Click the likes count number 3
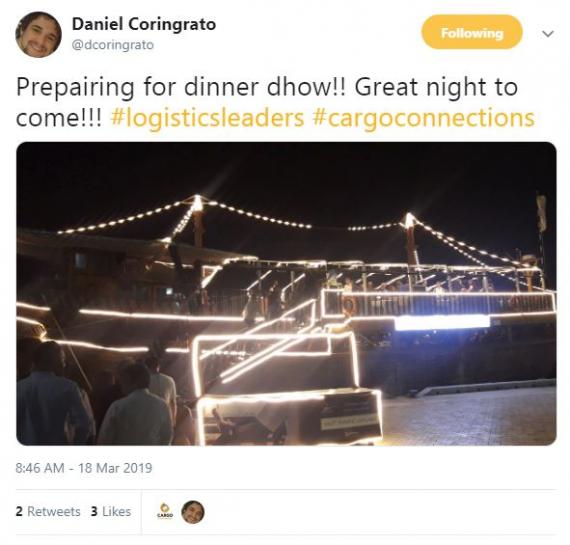Viewport: 570px width, 545px height. [x=94, y=511]
